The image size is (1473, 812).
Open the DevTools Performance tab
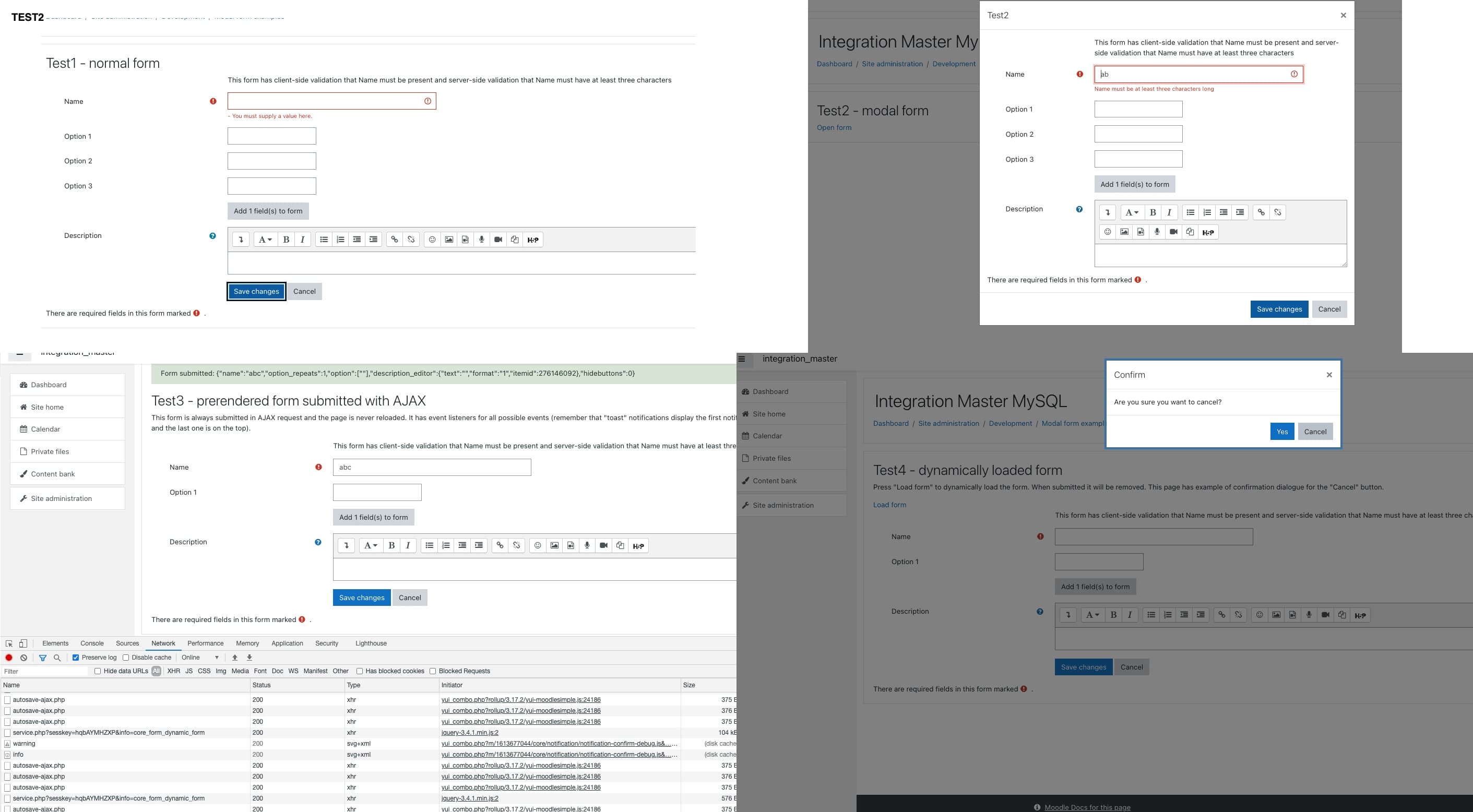point(205,643)
